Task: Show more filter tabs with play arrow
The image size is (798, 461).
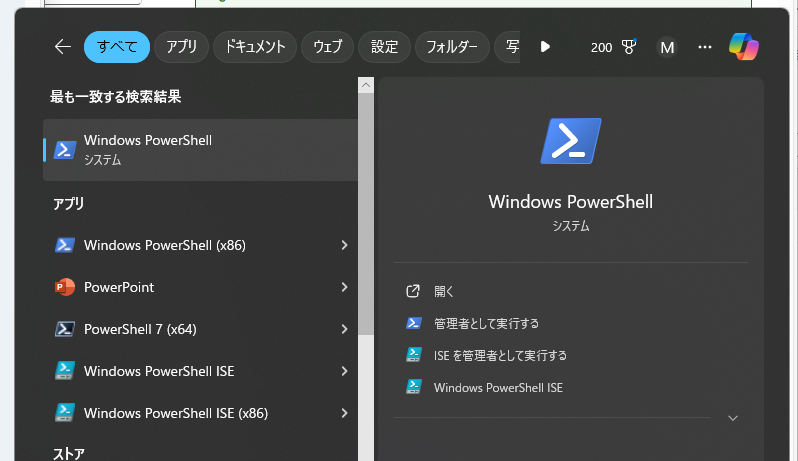Action: coord(545,47)
